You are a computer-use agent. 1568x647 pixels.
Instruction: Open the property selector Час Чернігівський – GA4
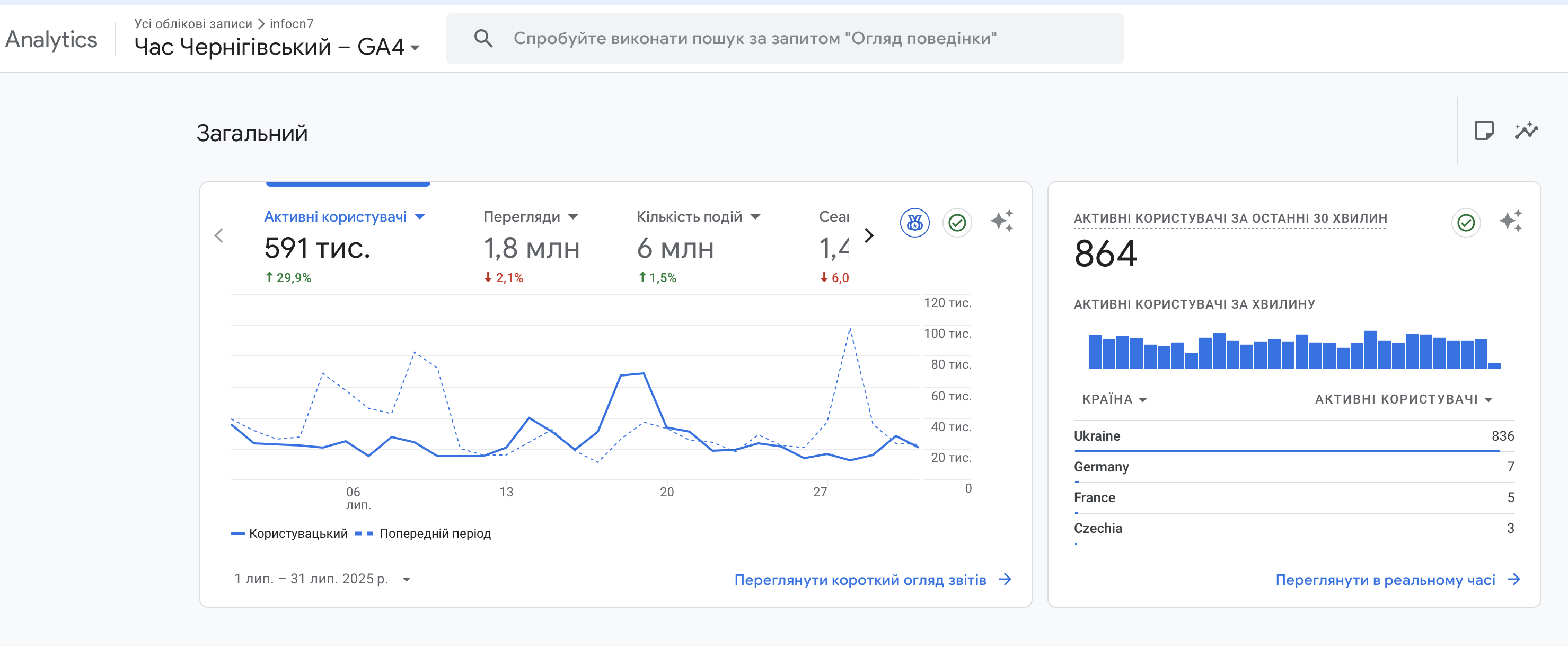click(x=277, y=47)
